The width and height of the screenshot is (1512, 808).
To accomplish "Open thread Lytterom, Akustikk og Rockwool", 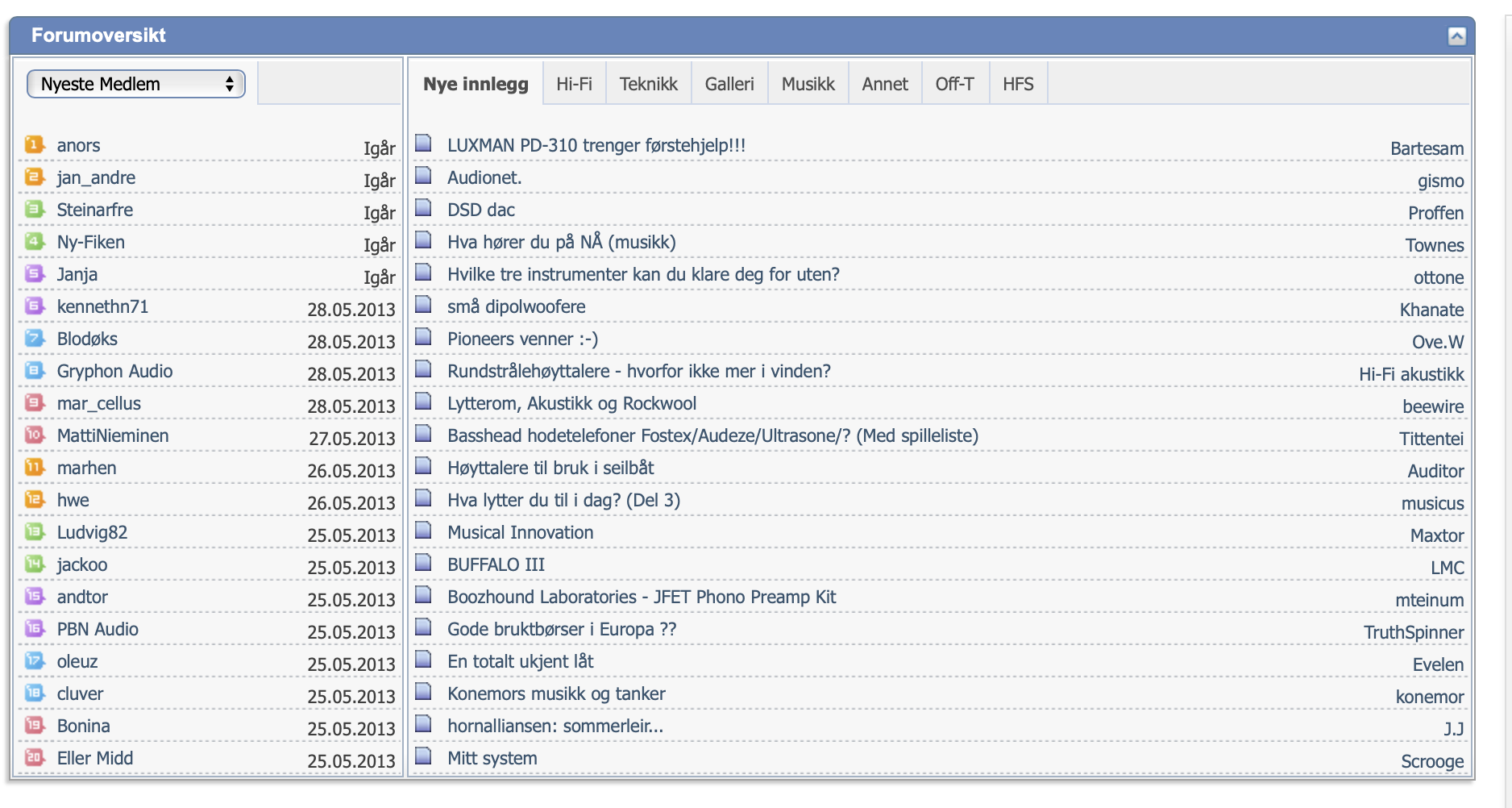I will point(571,403).
